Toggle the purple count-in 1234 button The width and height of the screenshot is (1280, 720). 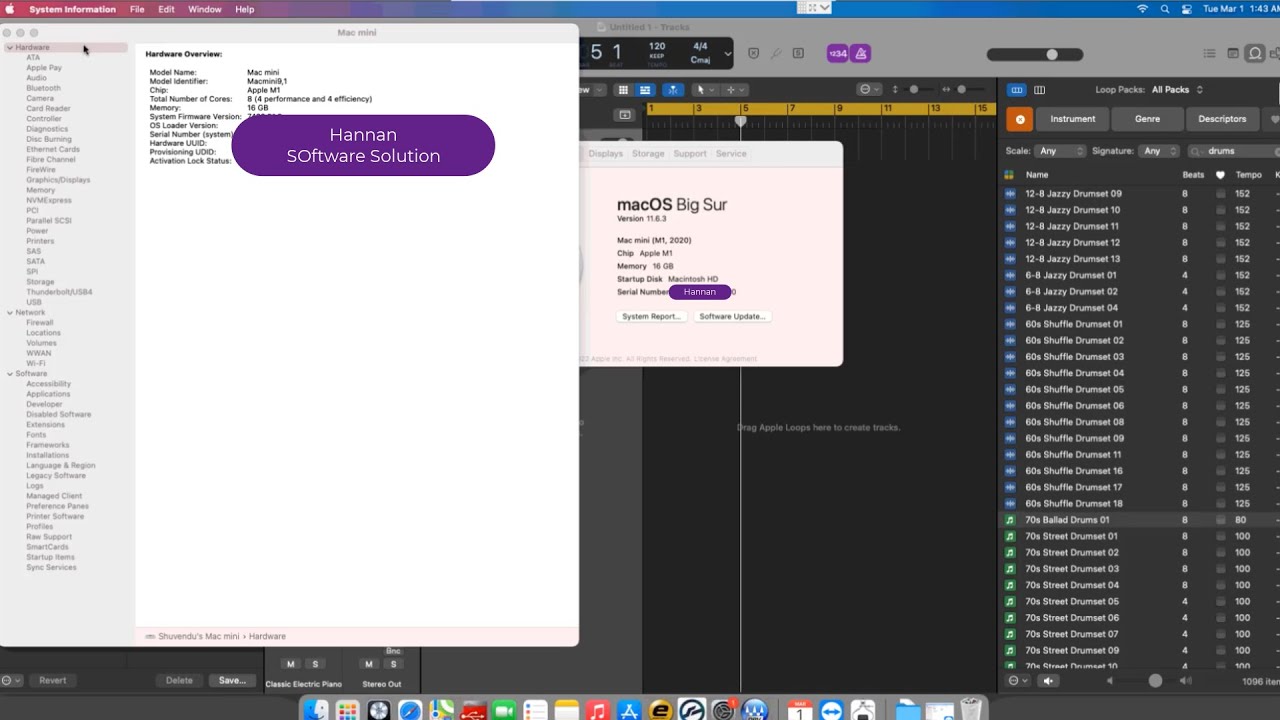(x=837, y=54)
